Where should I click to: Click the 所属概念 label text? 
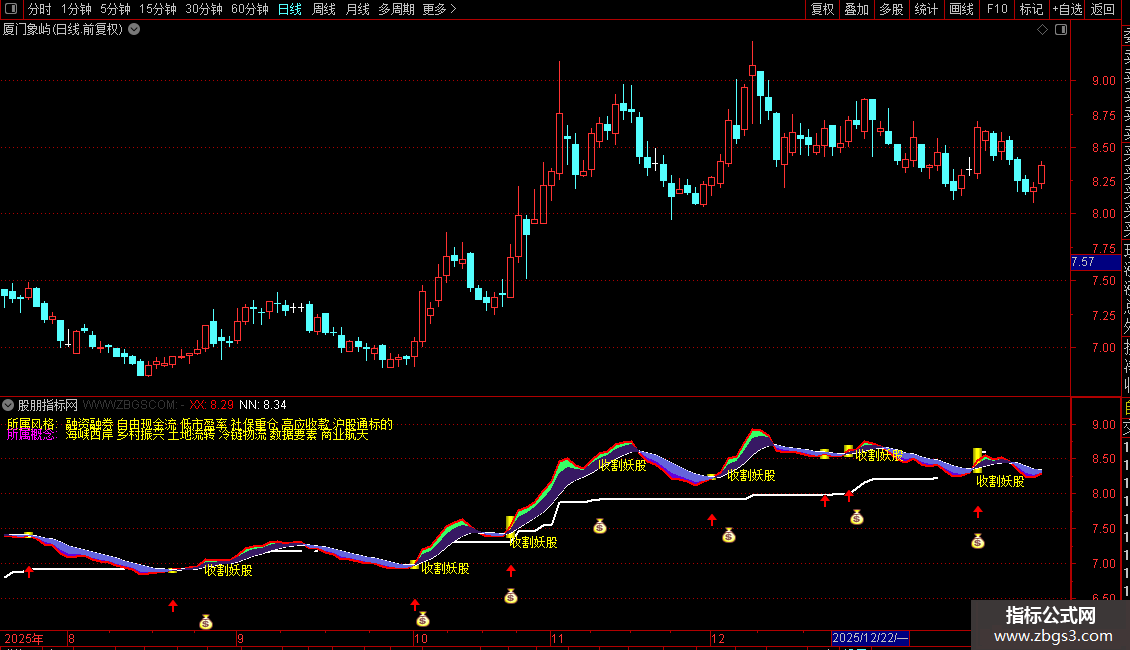[x=31, y=435]
